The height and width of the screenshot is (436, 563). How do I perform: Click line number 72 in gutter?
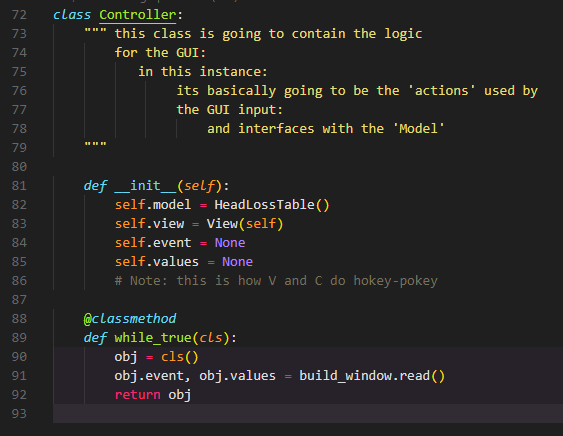click(19, 15)
